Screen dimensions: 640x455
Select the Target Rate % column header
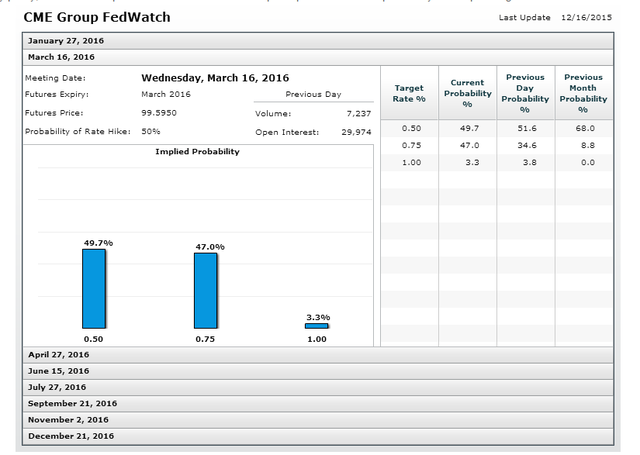(x=409, y=93)
